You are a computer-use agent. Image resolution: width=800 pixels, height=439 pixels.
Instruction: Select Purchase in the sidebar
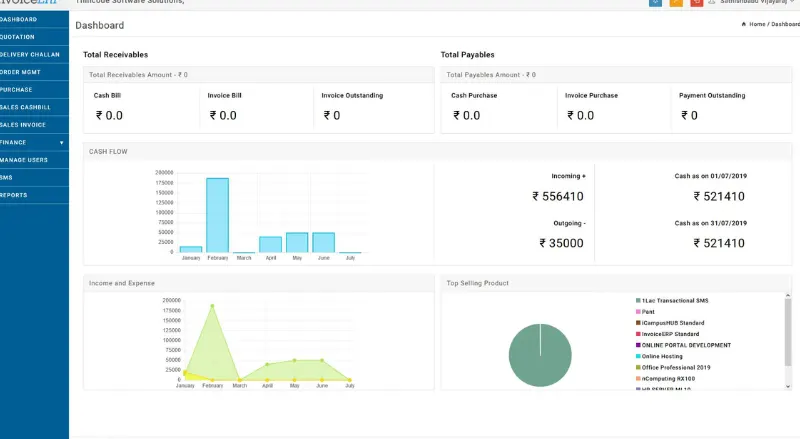(34, 90)
